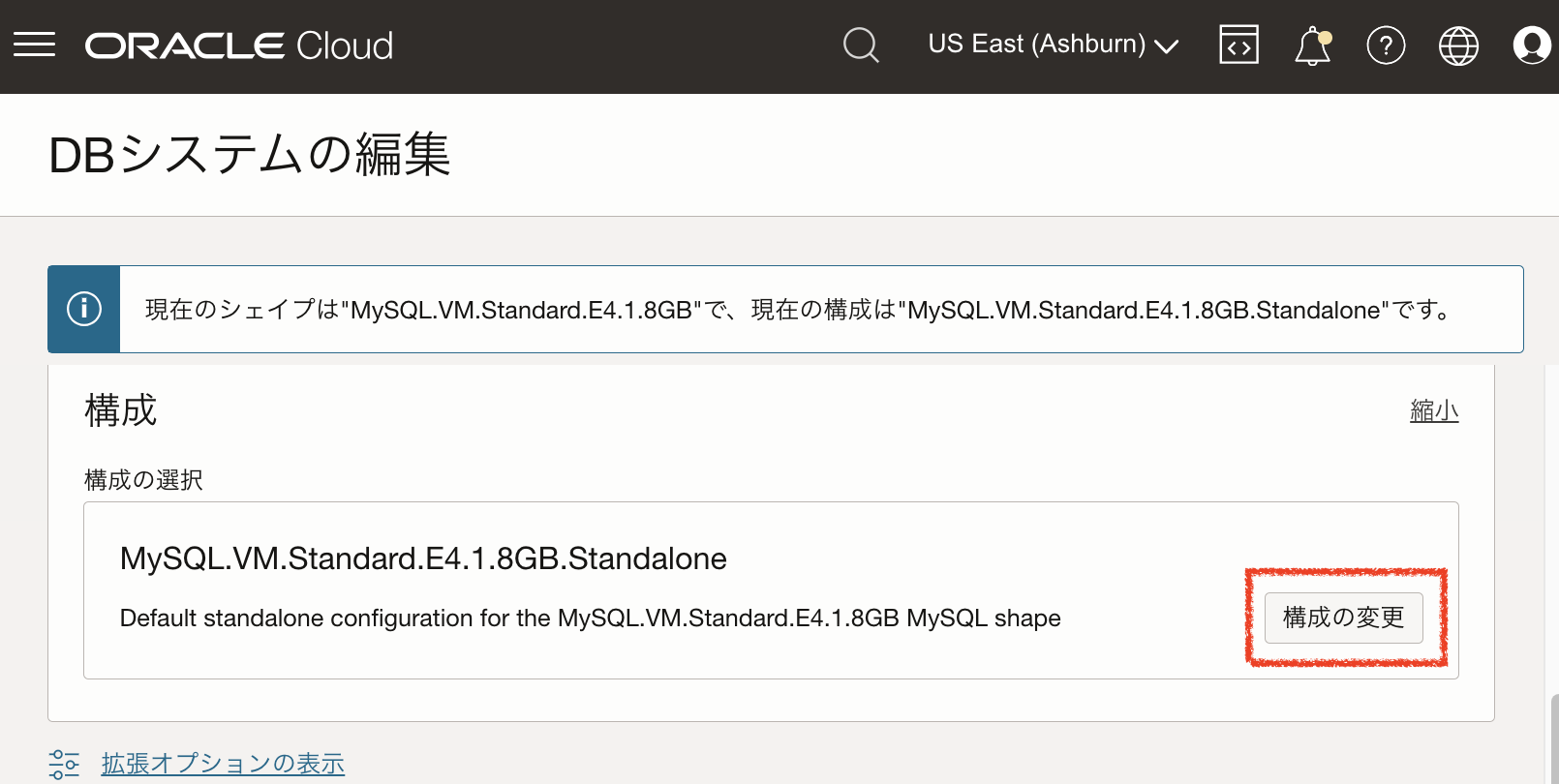Click the DBシステムの編集 page title
The width and height of the screenshot is (1559, 784).
(x=250, y=155)
